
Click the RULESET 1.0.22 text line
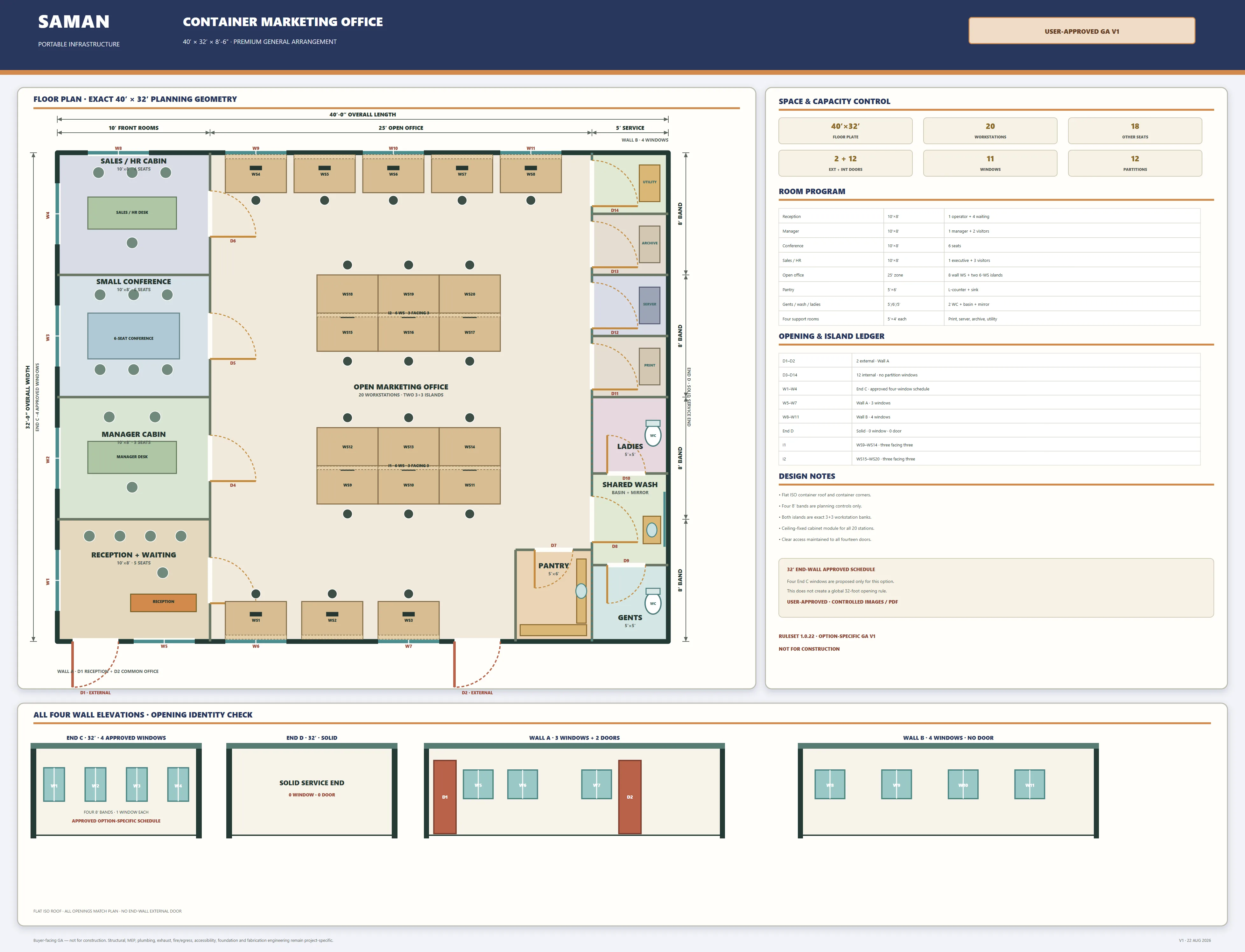(827, 636)
